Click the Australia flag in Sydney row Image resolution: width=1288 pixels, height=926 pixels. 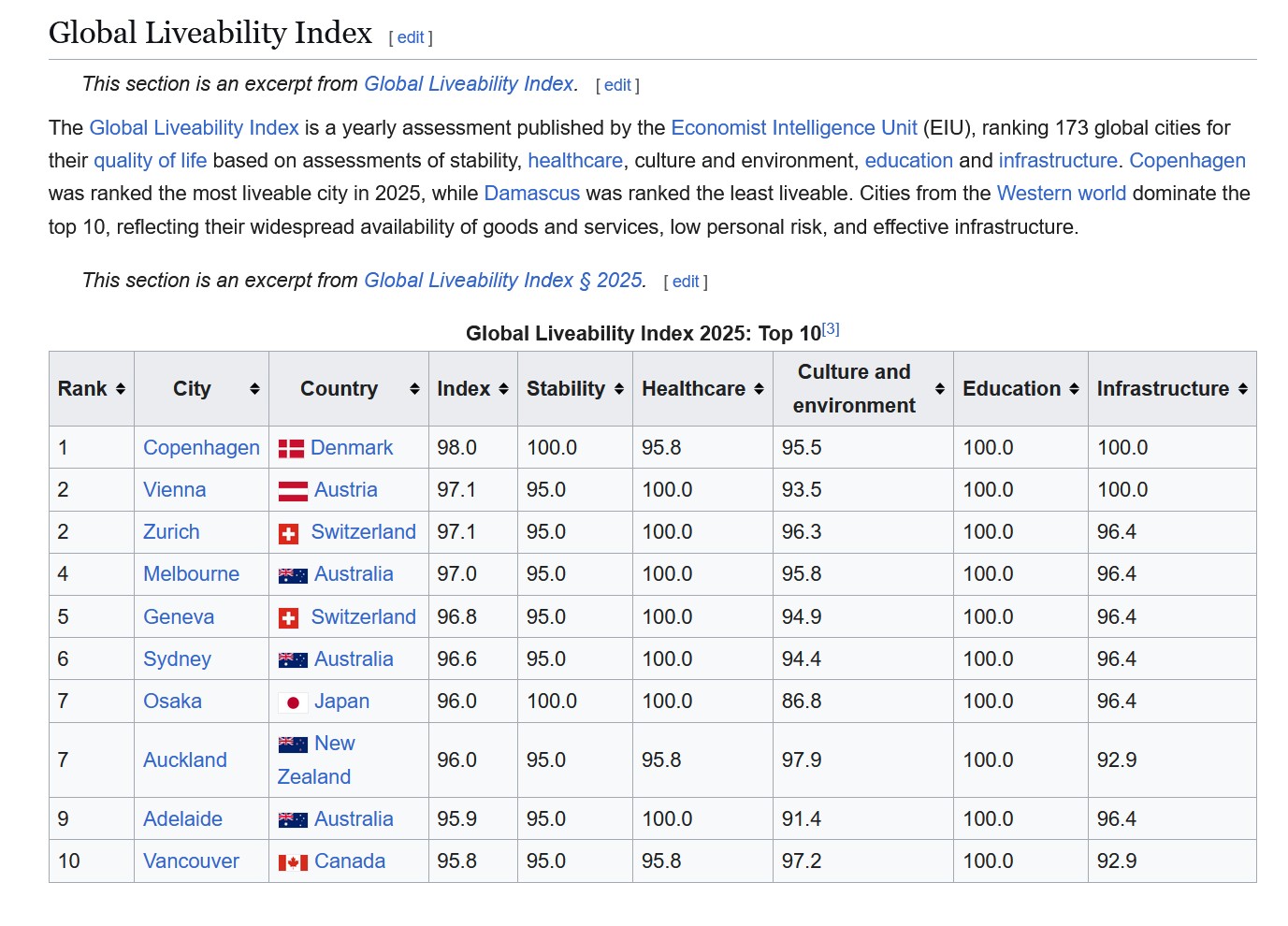293,660
